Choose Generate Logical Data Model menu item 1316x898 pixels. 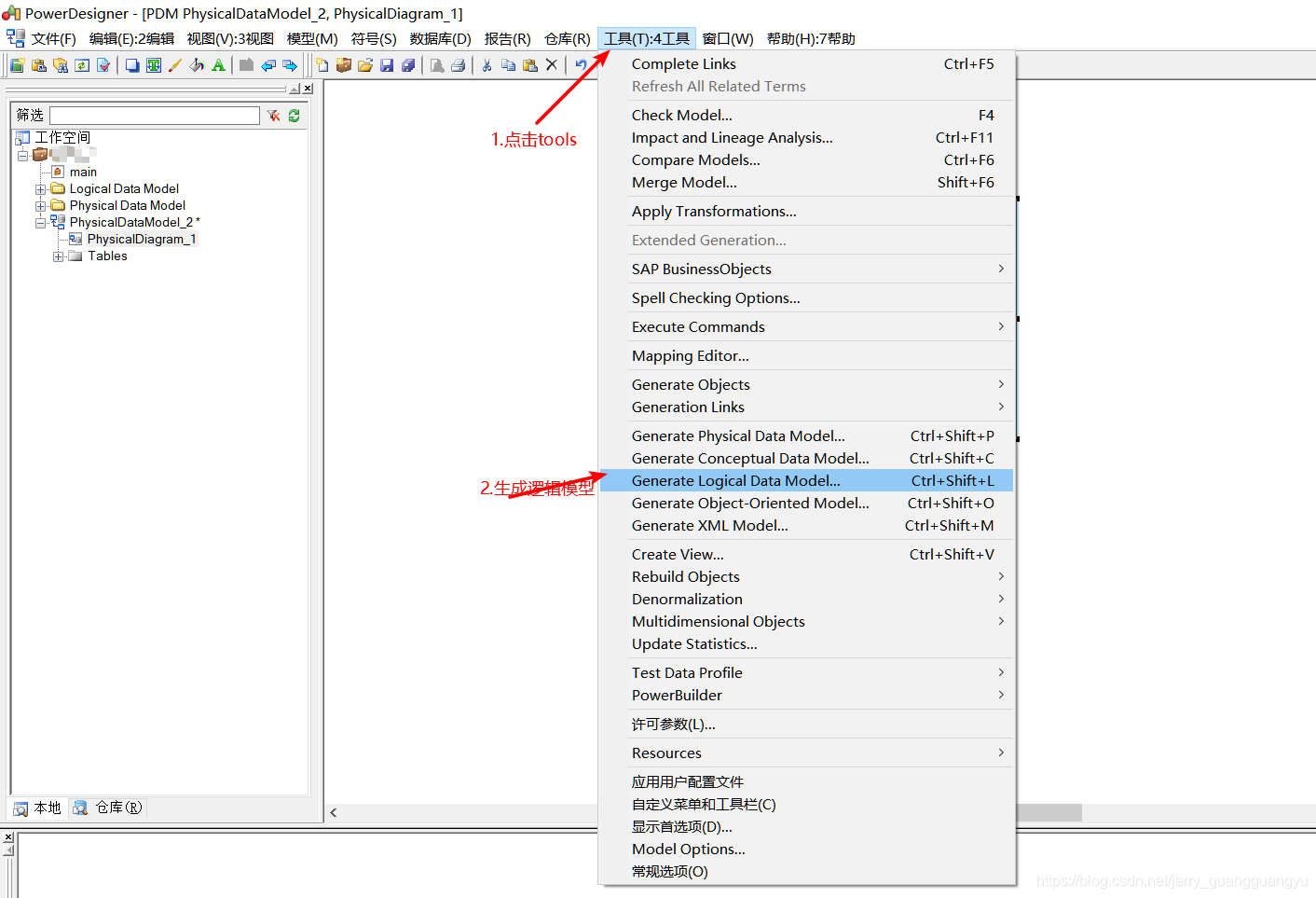coord(806,480)
